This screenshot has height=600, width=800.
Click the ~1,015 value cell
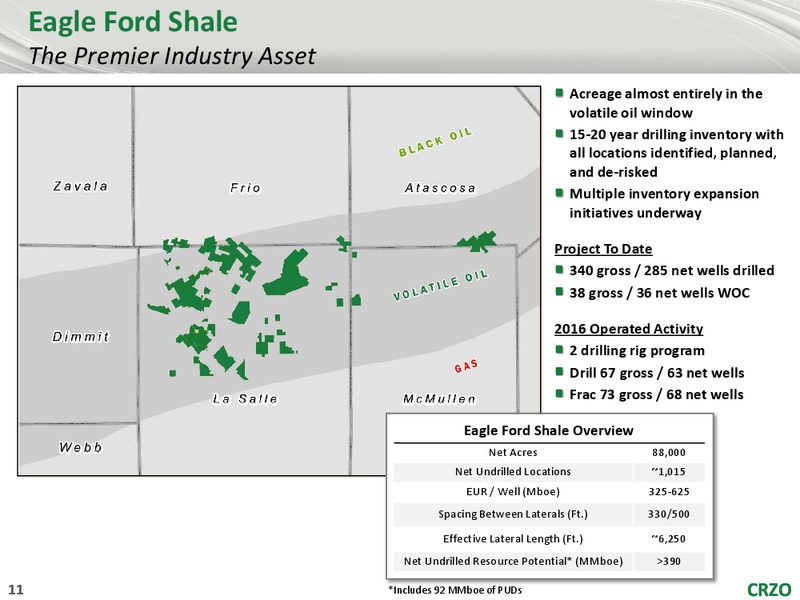tap(668, 472)
